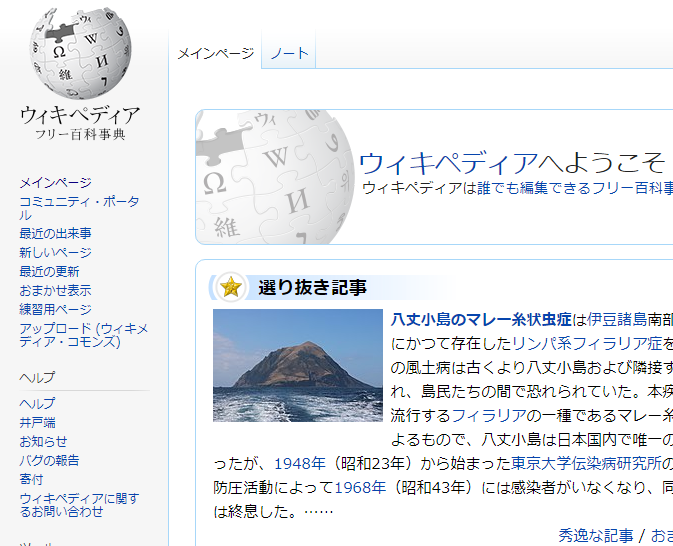
Task: Open お知らせ announcements link
Action: click(x=43, y=441)
